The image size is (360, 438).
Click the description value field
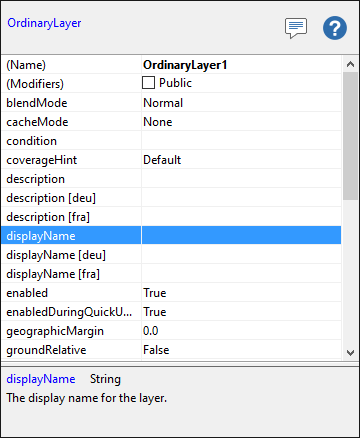[x=241, y=179]
